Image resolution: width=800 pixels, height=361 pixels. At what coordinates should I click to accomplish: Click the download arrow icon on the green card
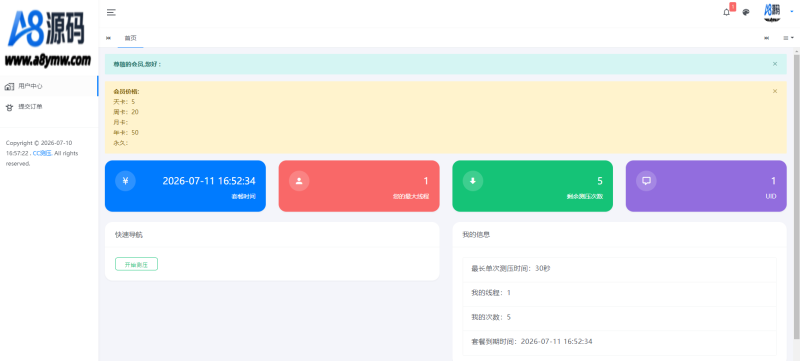tap(472, 180)
